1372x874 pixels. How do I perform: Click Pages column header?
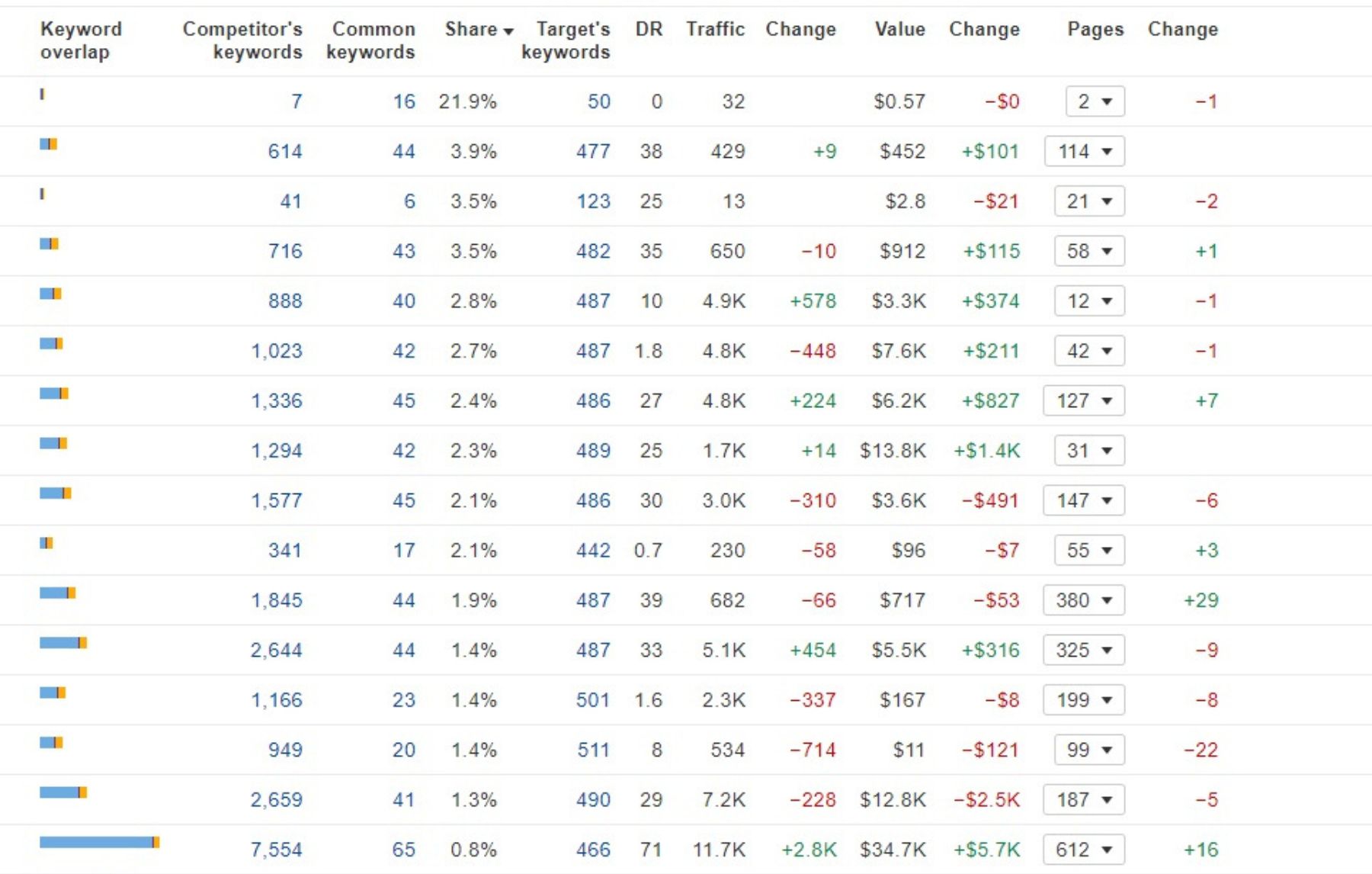[x=1095, y=29]
